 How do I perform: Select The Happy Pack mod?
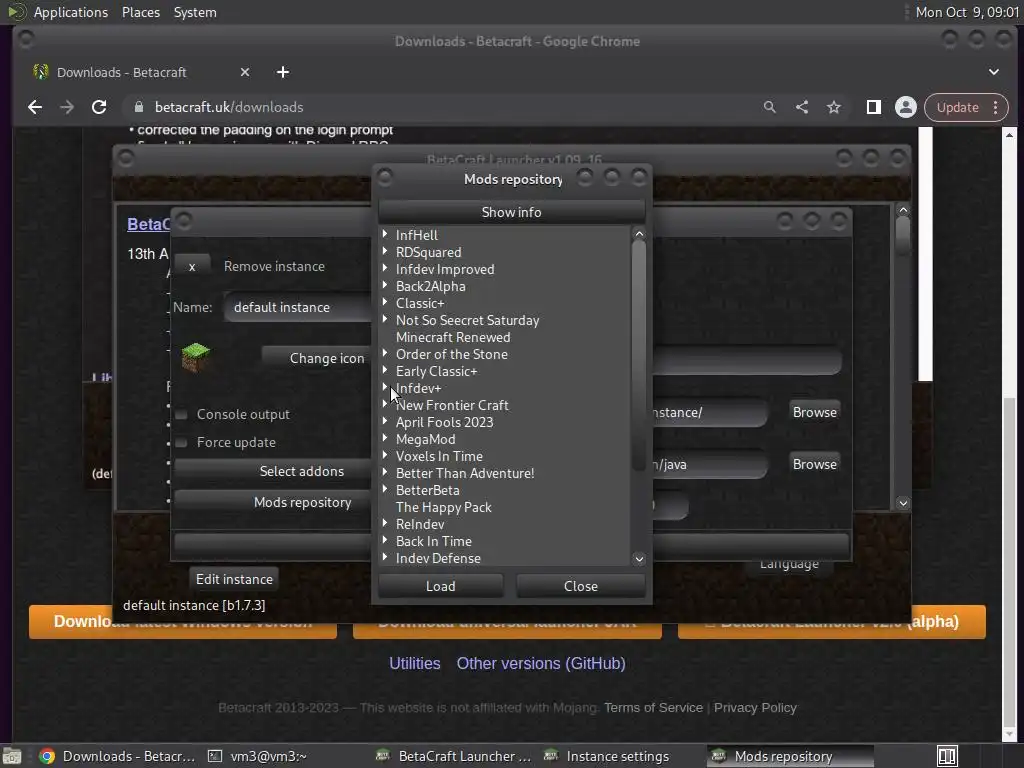point(443,507)
